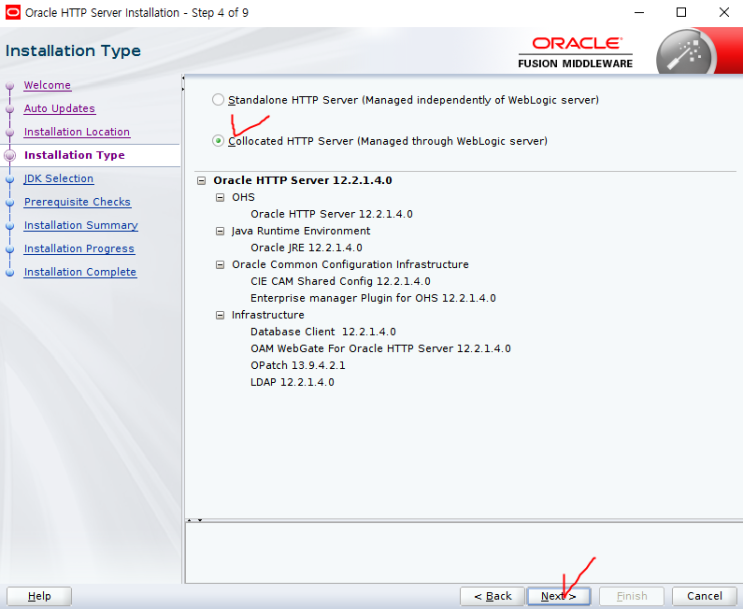
Task: Click the Oracle Common Configuration Infrastructure label
Action: pos(350,264)
